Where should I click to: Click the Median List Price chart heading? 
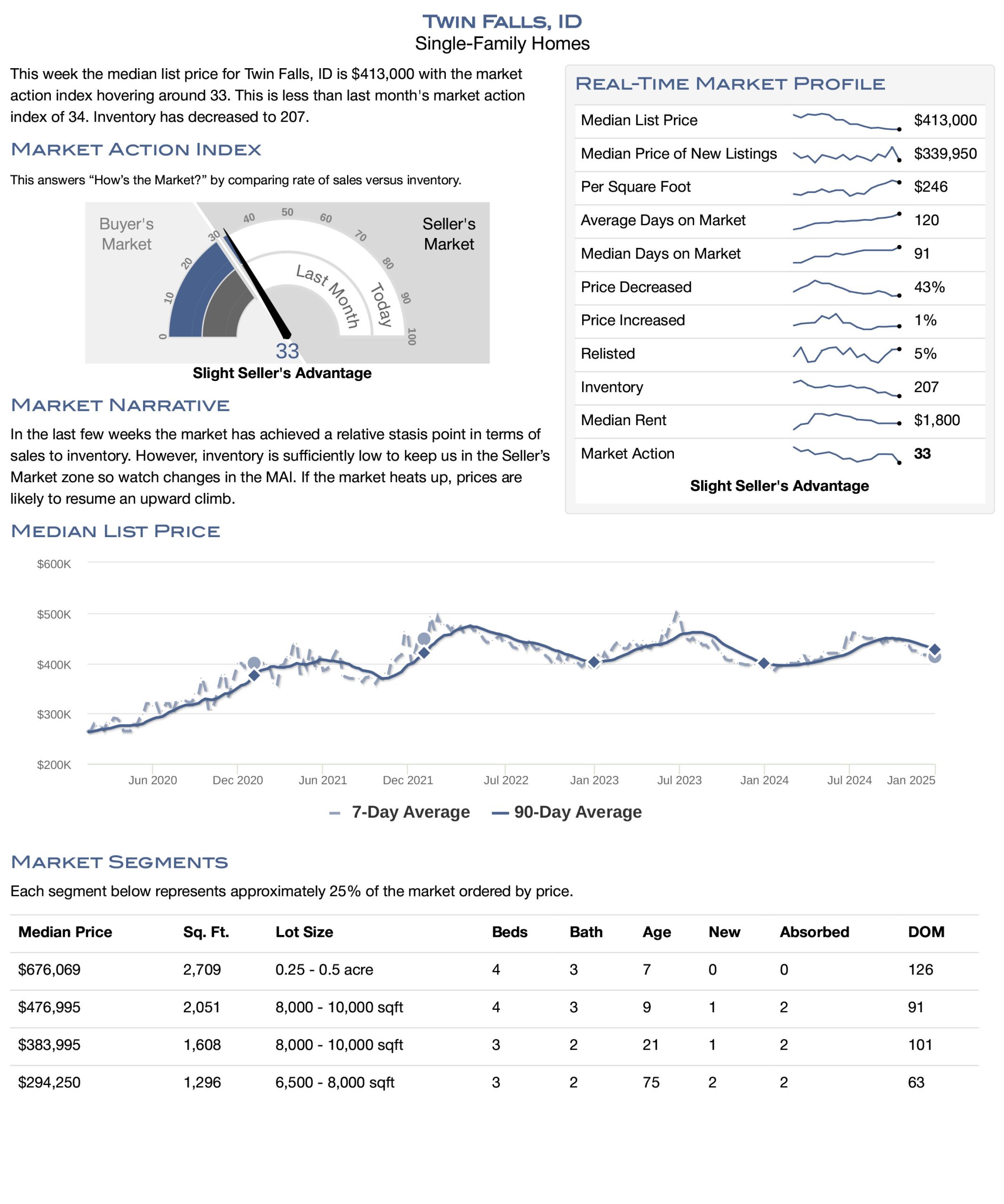(x=115, y=531)
